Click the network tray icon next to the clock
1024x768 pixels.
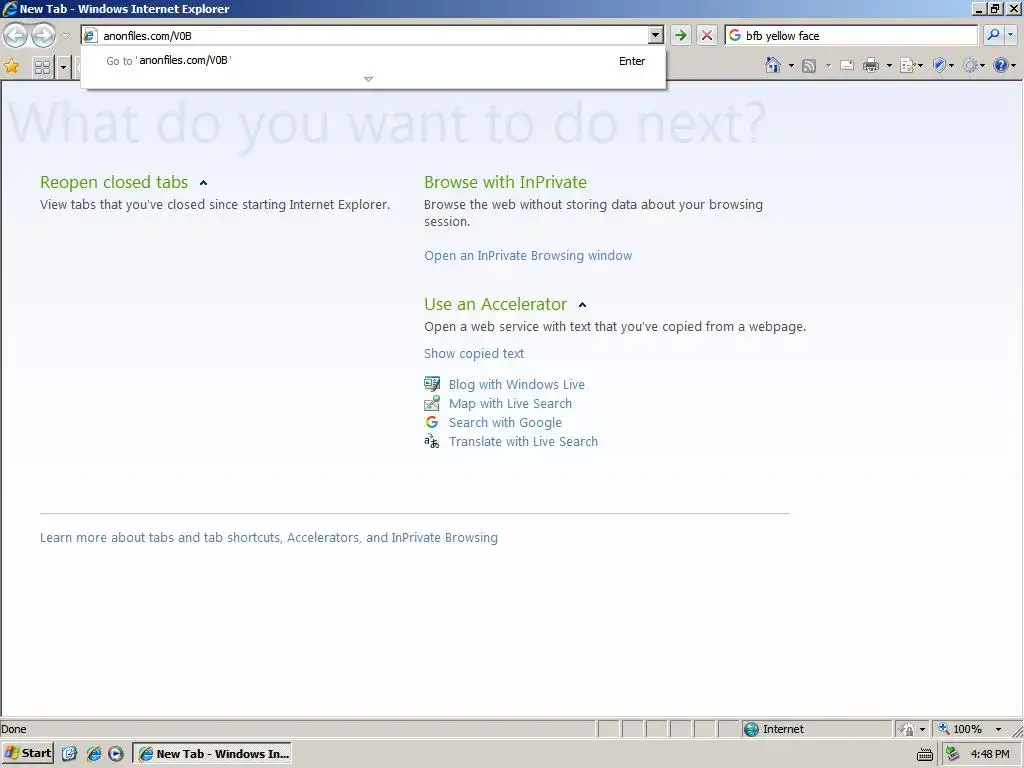click(953, 754)
